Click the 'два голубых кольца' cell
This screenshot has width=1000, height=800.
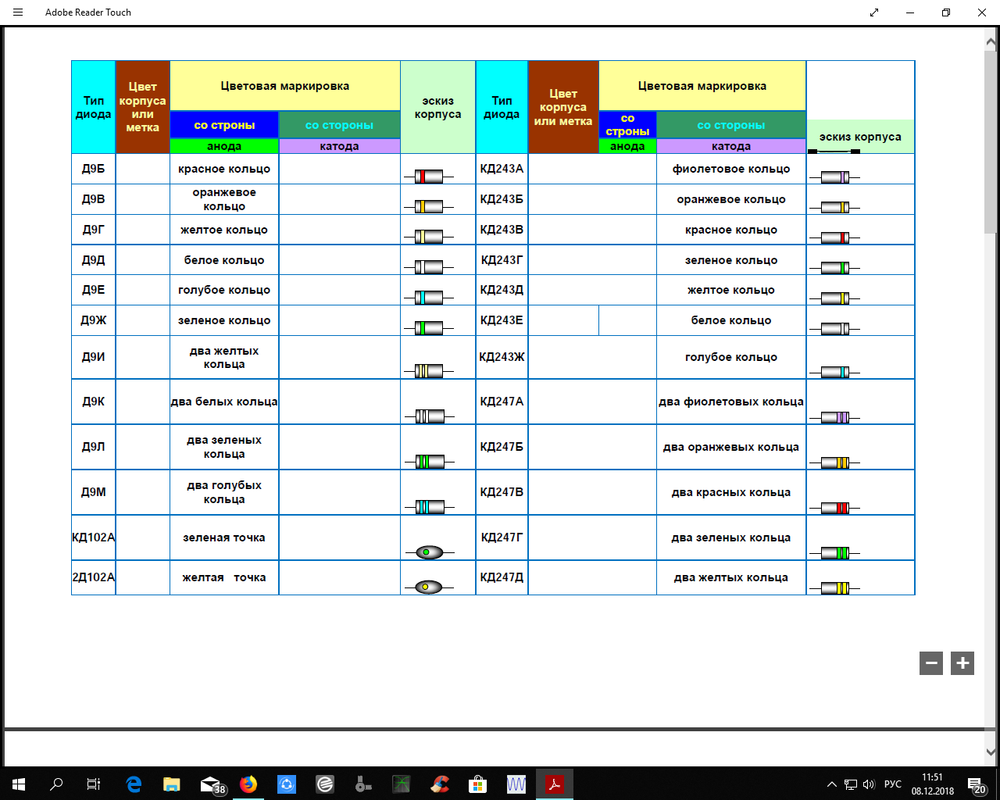(x=224, y=493)
